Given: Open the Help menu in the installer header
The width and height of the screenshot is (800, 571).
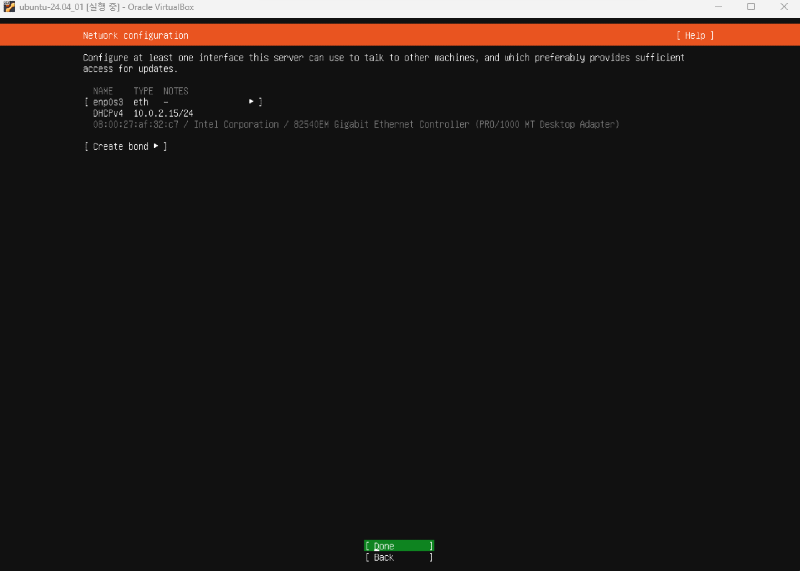Looking at the screenshot, I should click(695, 35).
